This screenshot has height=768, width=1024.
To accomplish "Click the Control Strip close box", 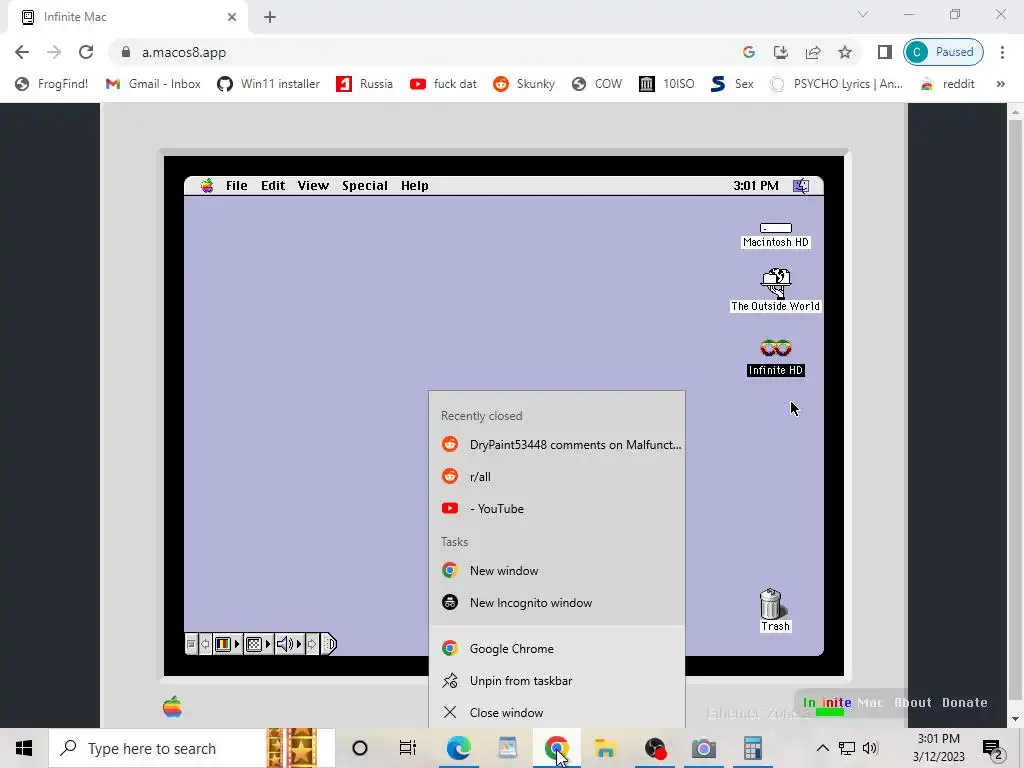I will point(191,644).
